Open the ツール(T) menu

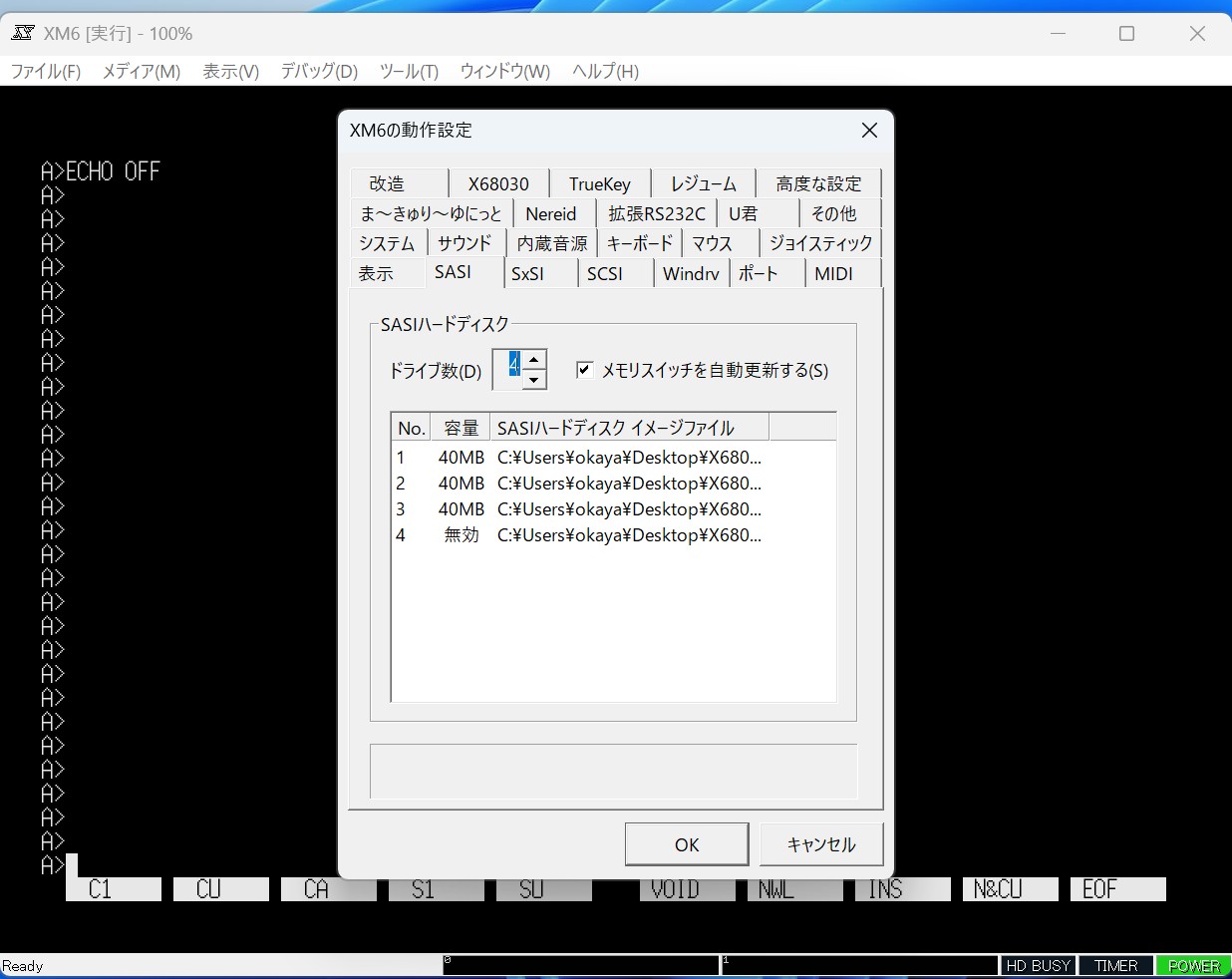pos(409,71)
